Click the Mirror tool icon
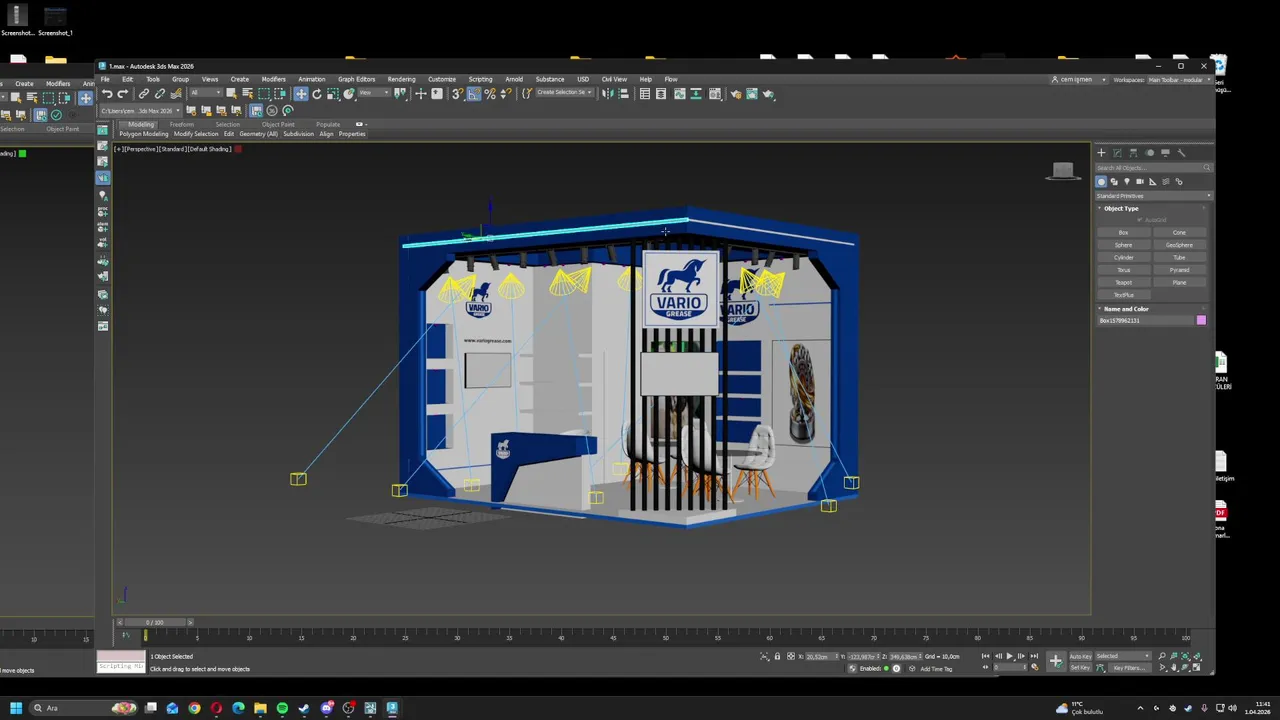 607,94
